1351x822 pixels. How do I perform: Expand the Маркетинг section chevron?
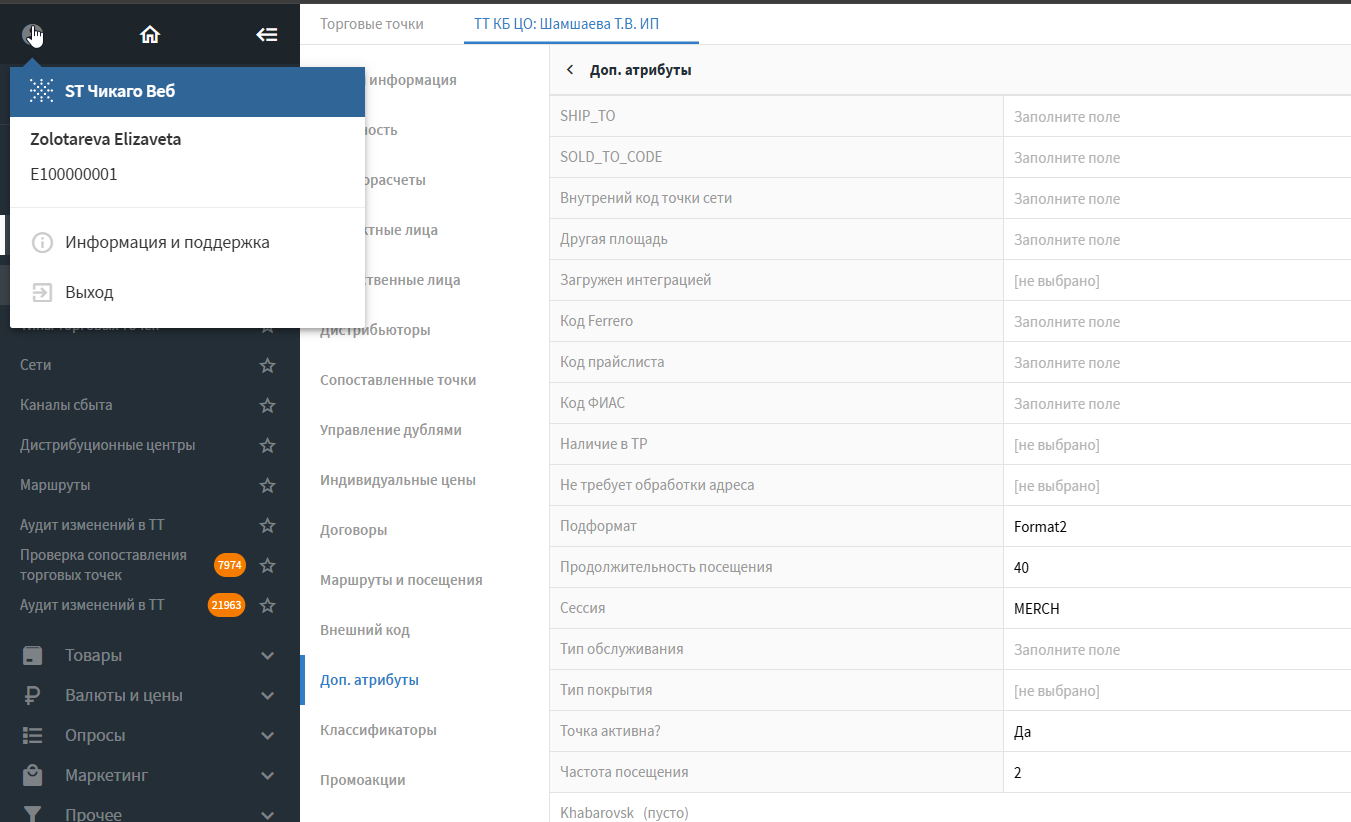[267, 776]
